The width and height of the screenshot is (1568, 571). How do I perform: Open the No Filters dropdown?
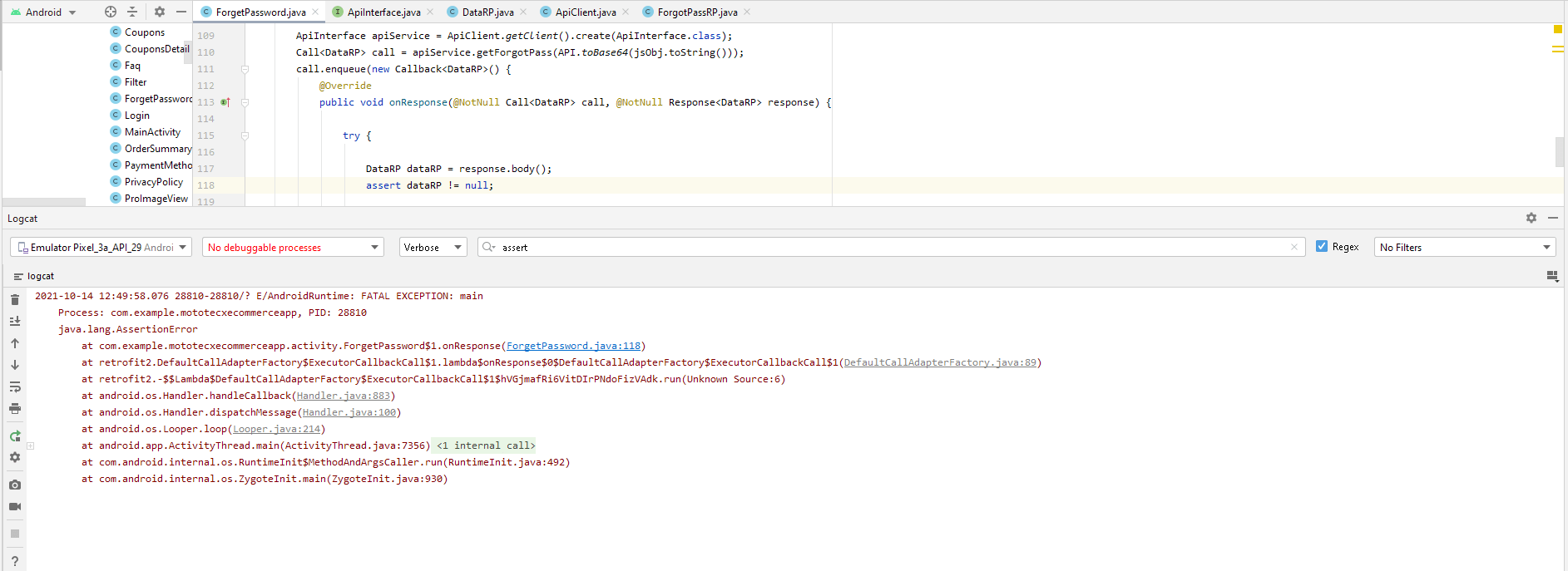1464,248
